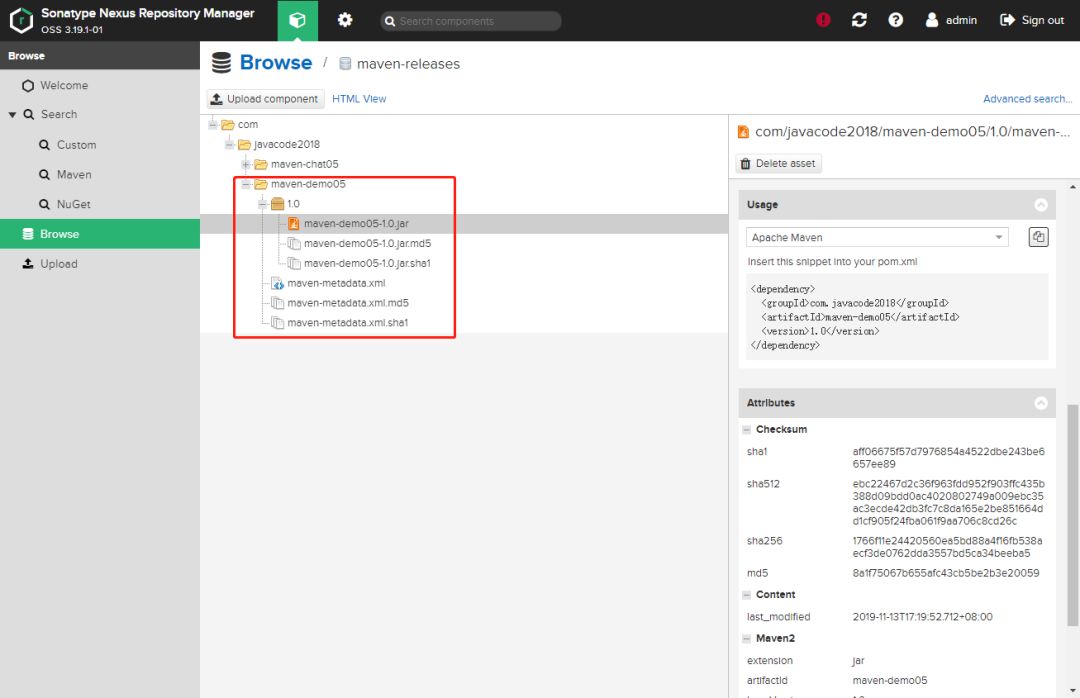Select maven-metadata.xml asset

click(x=336, y=283)
